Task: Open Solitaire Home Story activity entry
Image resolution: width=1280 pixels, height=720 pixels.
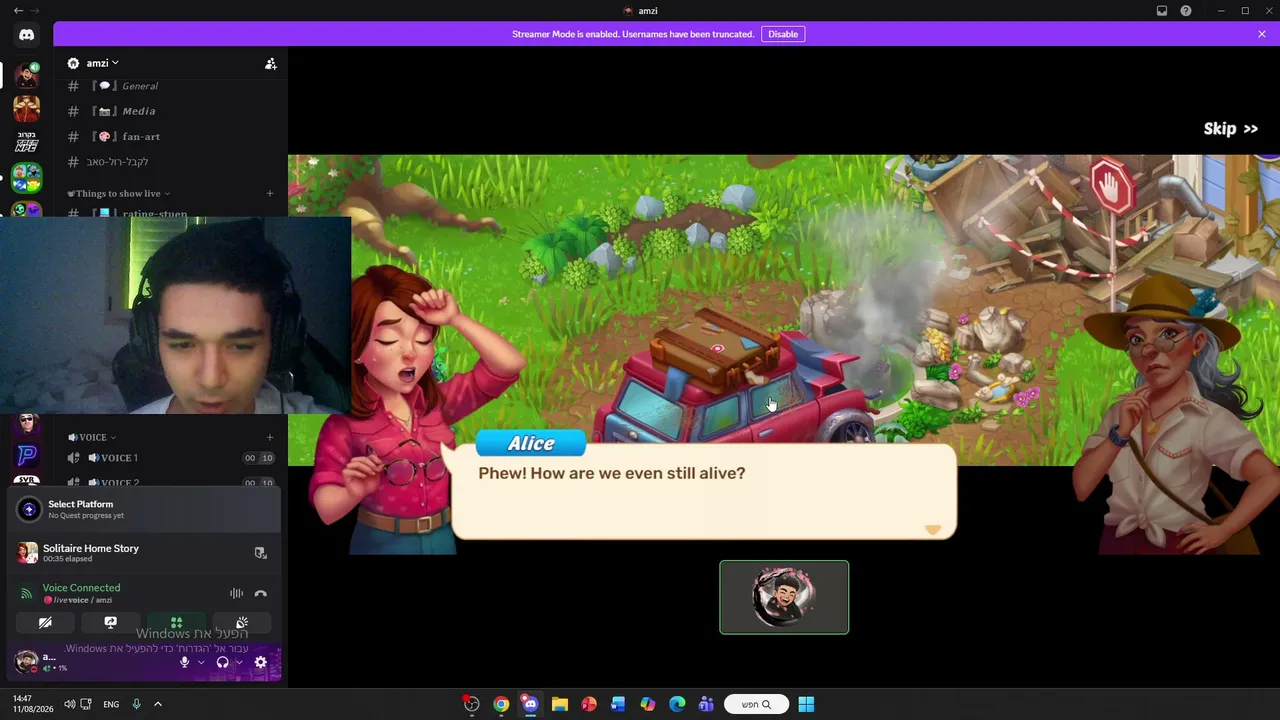Action: (145, 553)
